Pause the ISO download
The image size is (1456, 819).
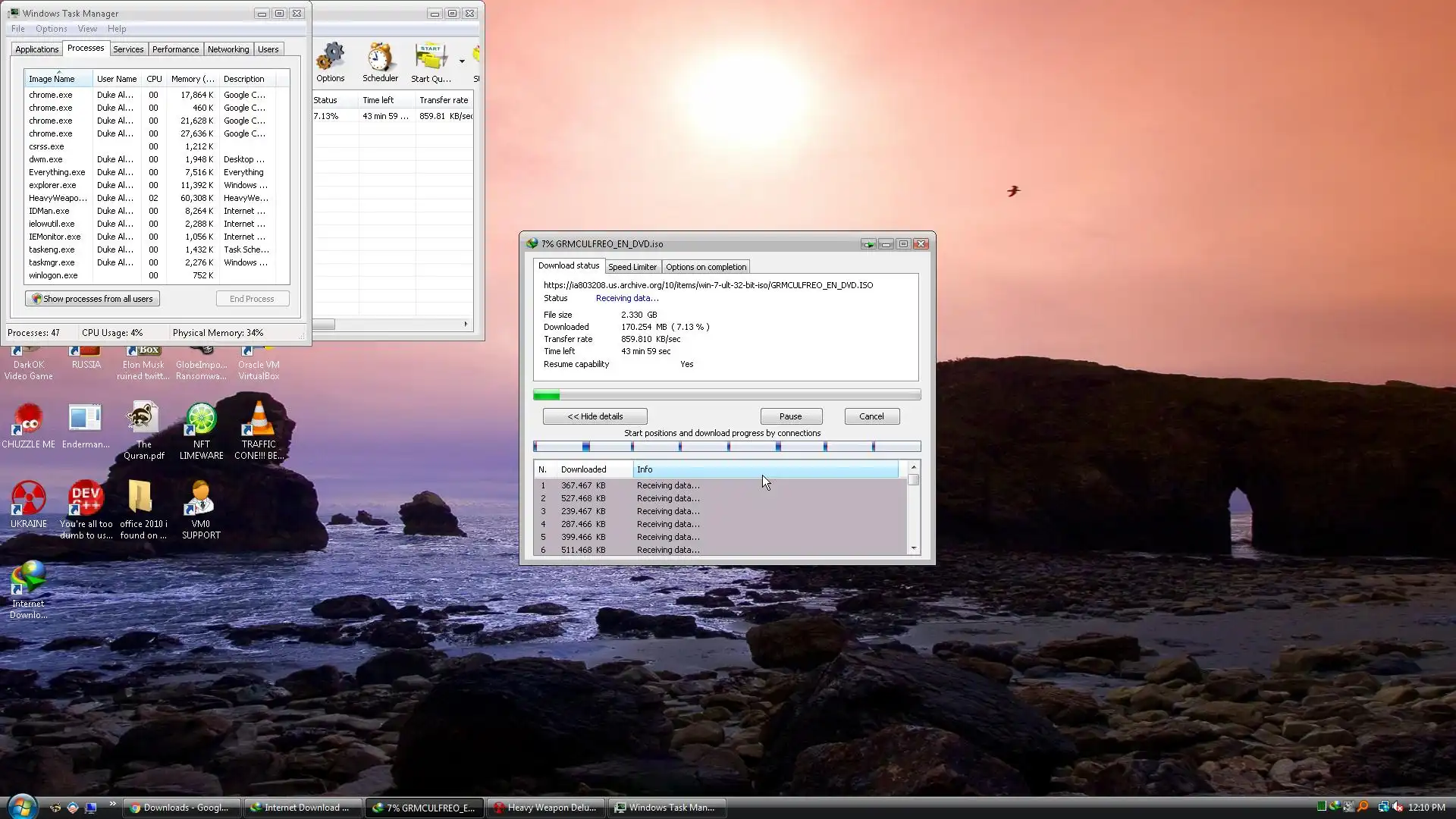coord(790,416)
